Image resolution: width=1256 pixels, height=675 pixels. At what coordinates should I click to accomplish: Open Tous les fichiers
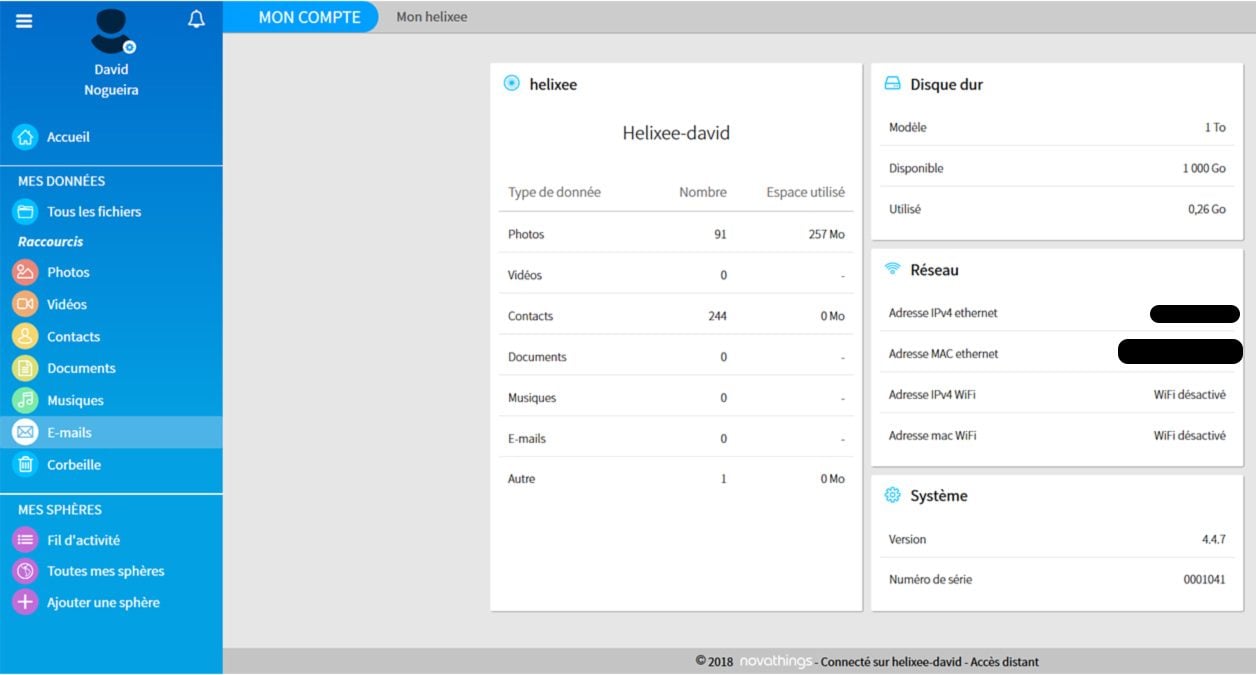point(94,212)
